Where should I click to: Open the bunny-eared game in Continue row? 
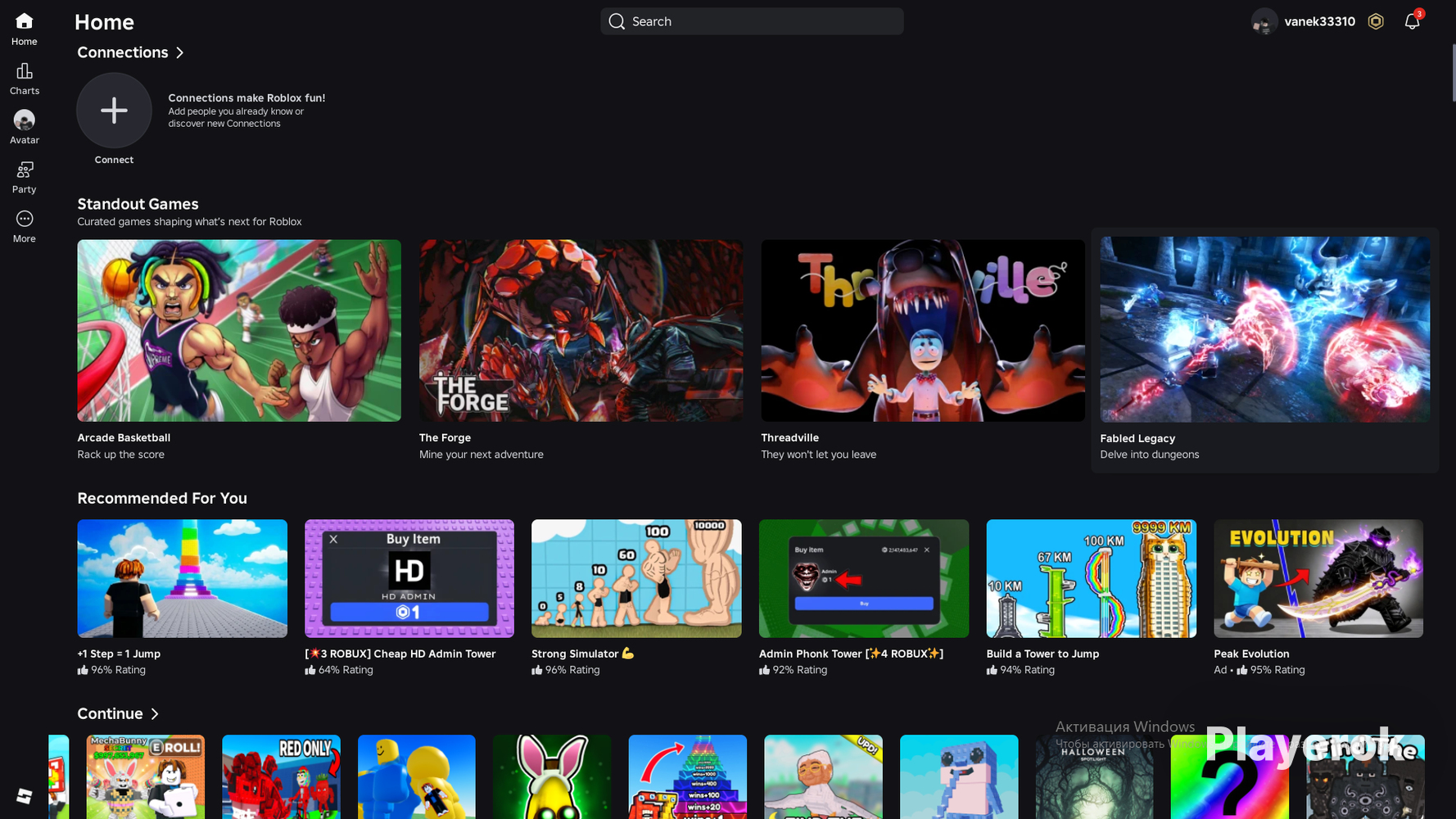coord(552,776)
